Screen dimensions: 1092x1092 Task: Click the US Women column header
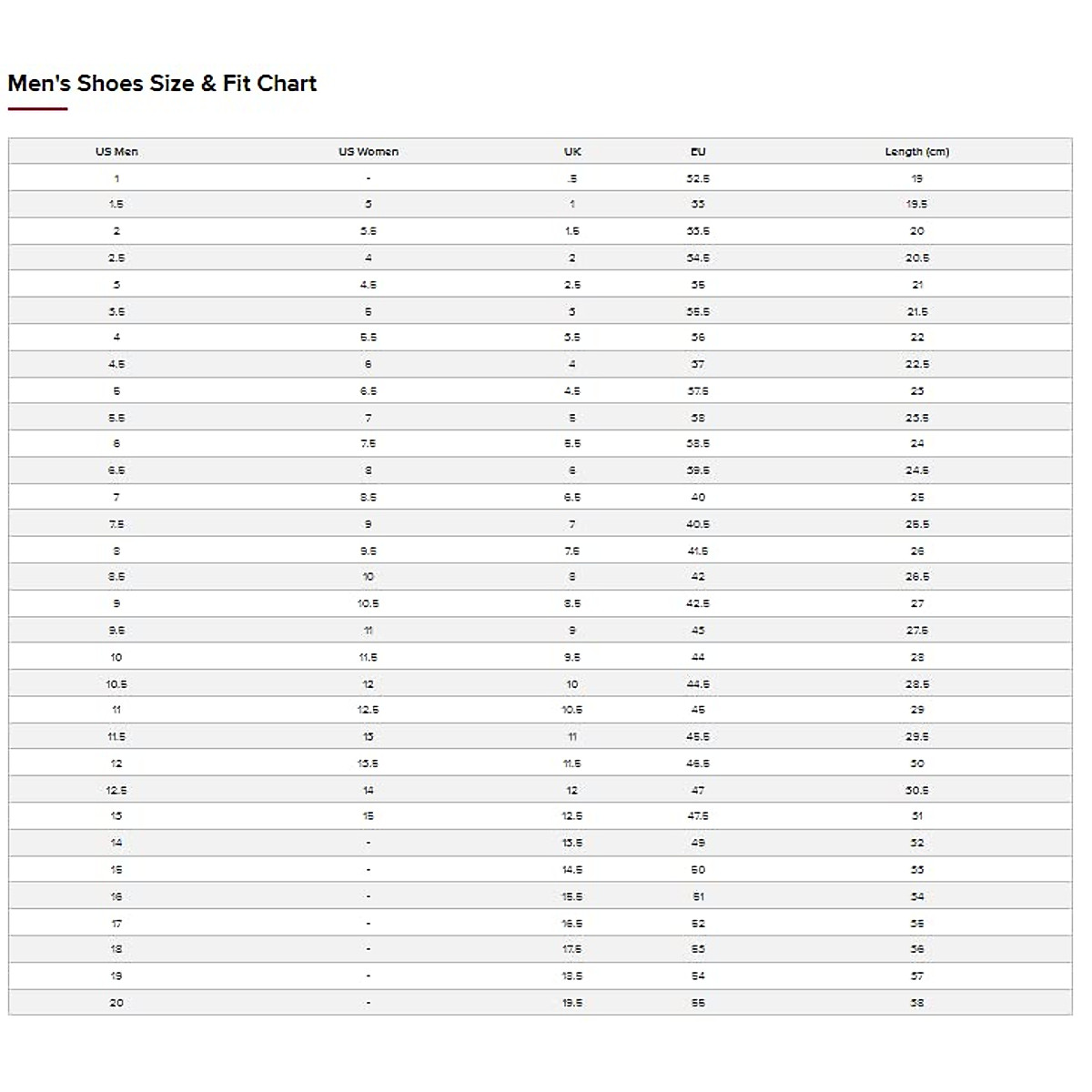(x=369, y=152)
